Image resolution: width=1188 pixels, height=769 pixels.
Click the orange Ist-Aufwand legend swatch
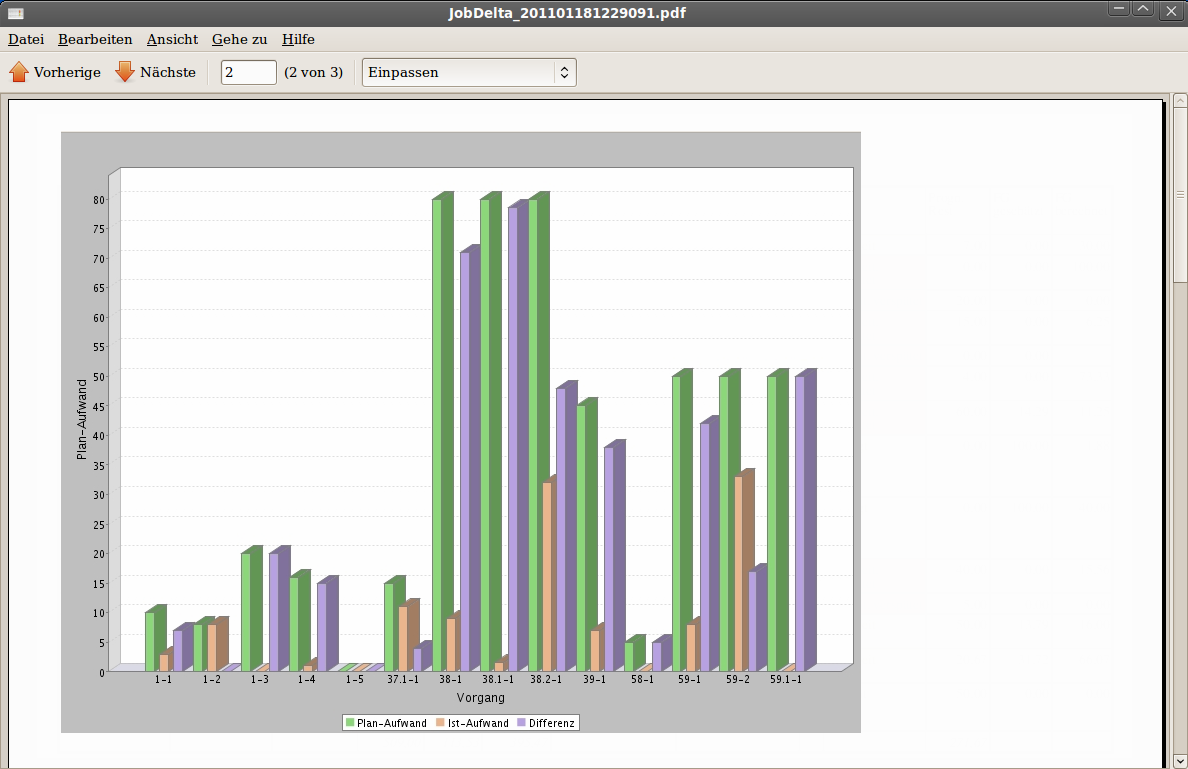439,723
